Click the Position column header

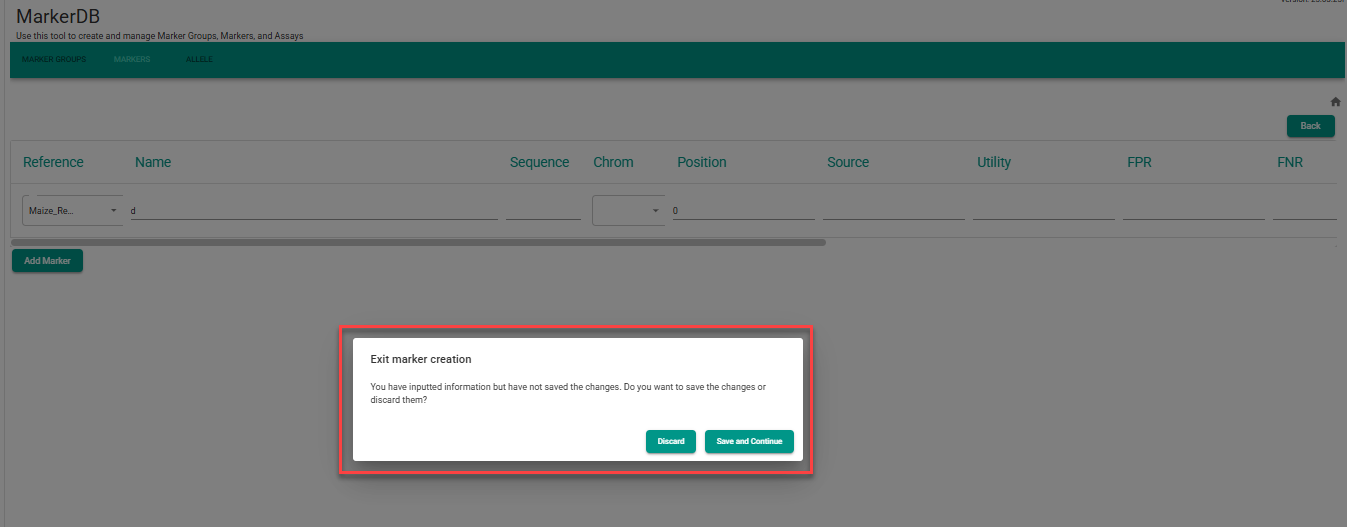pyautogui.click(x=701, y=162)
